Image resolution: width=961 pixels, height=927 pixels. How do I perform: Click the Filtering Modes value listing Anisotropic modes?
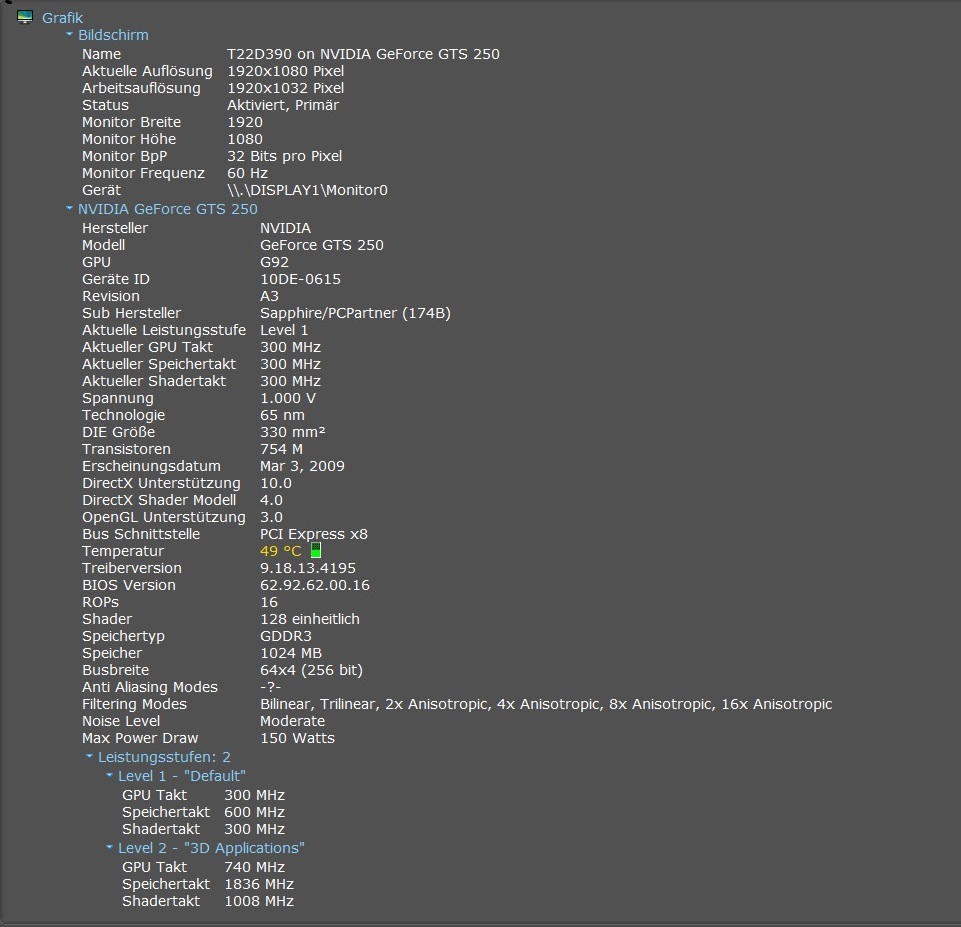point(546,705)
